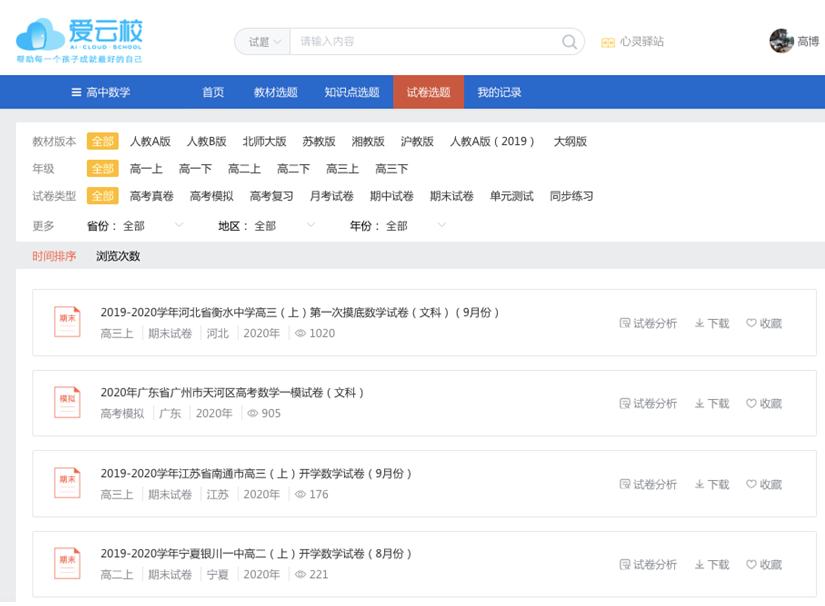The height and width of the screenshot is (606, 825).
Task: Open 心灵驿站 via its icon
Action: click(x=608, y=42)
